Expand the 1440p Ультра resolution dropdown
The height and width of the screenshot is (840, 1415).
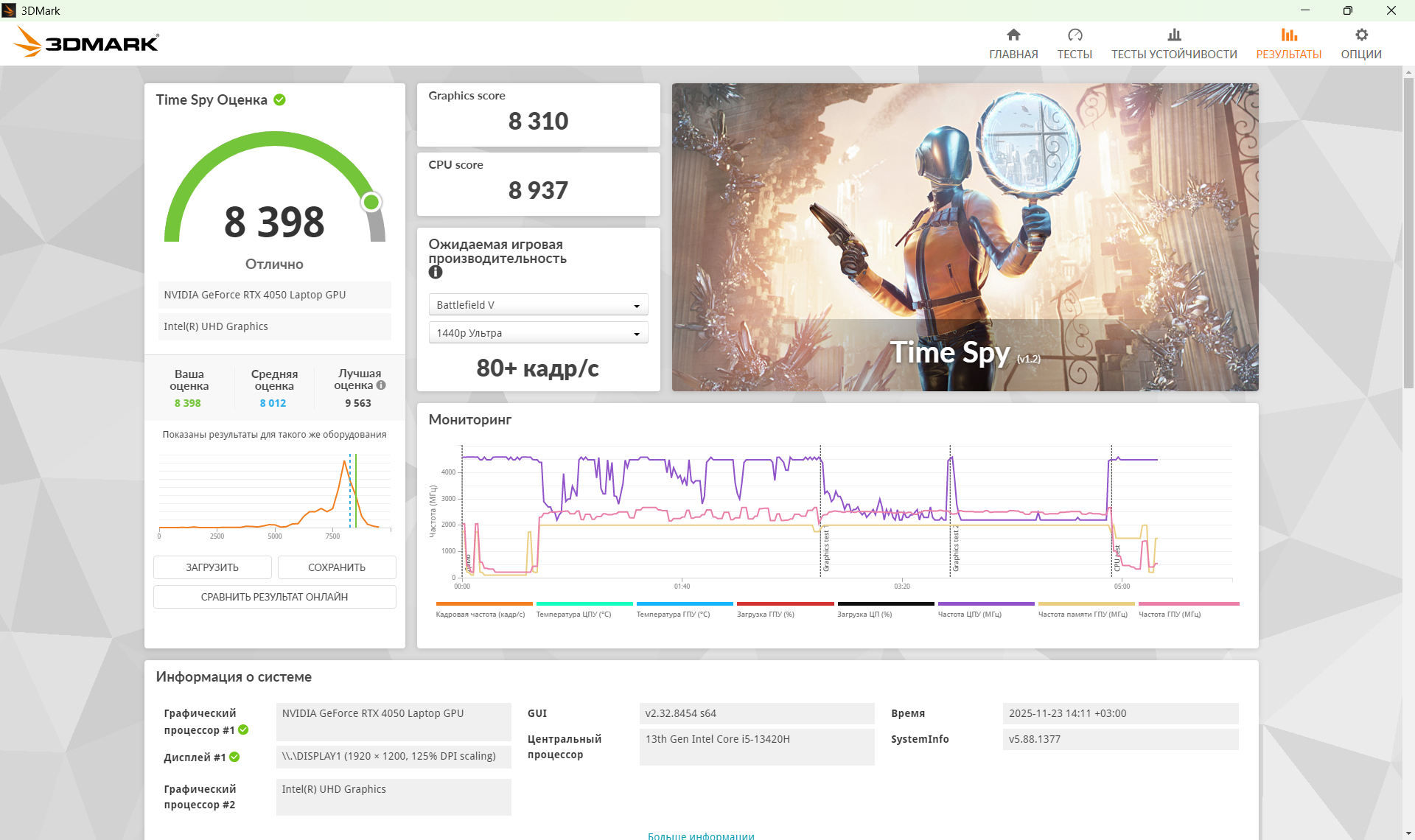[538, 332]
